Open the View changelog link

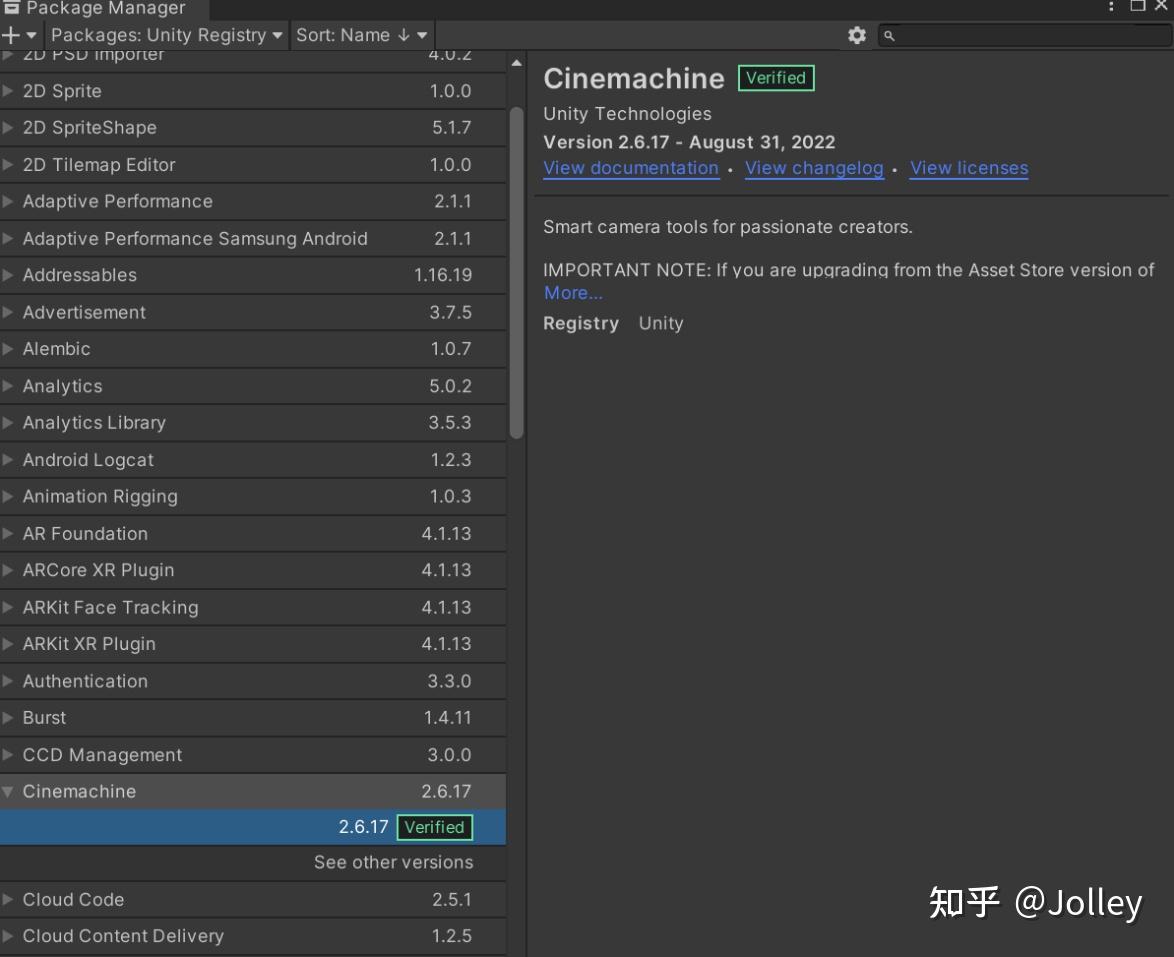pyautogui.click(x=814, y=167)
